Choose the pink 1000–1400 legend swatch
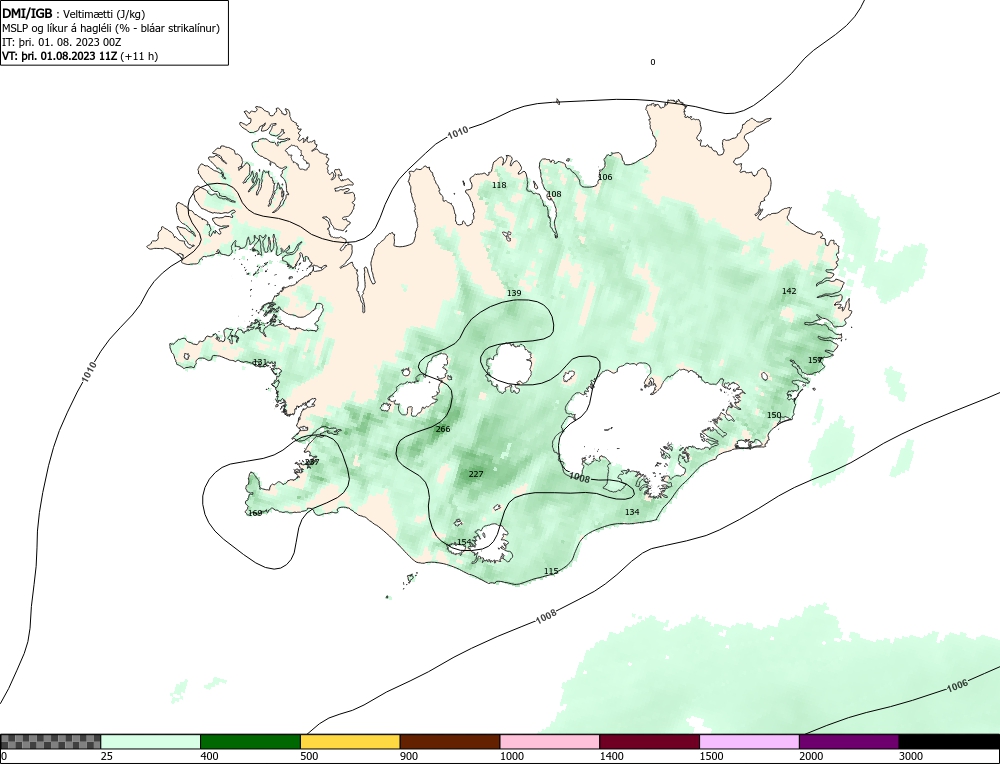 (x=550, y=741)
